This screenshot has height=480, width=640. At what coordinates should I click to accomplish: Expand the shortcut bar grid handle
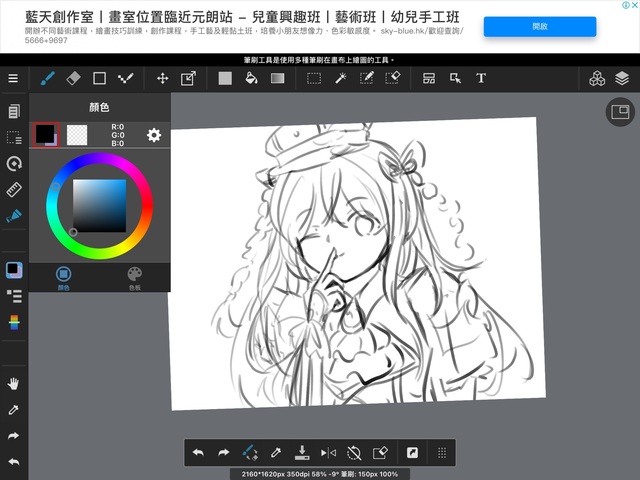pos(441,453)
